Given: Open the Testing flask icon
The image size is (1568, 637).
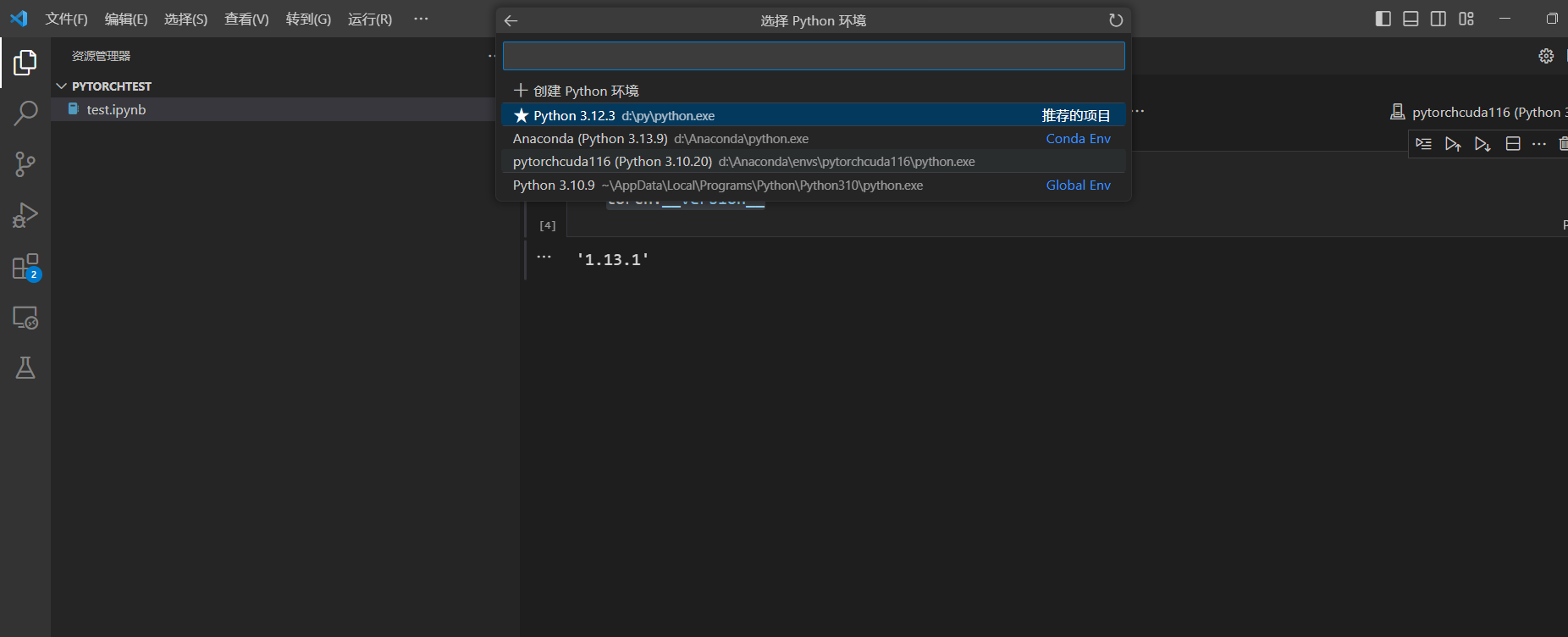Looking at the screenshot, I should coord(25,368).
